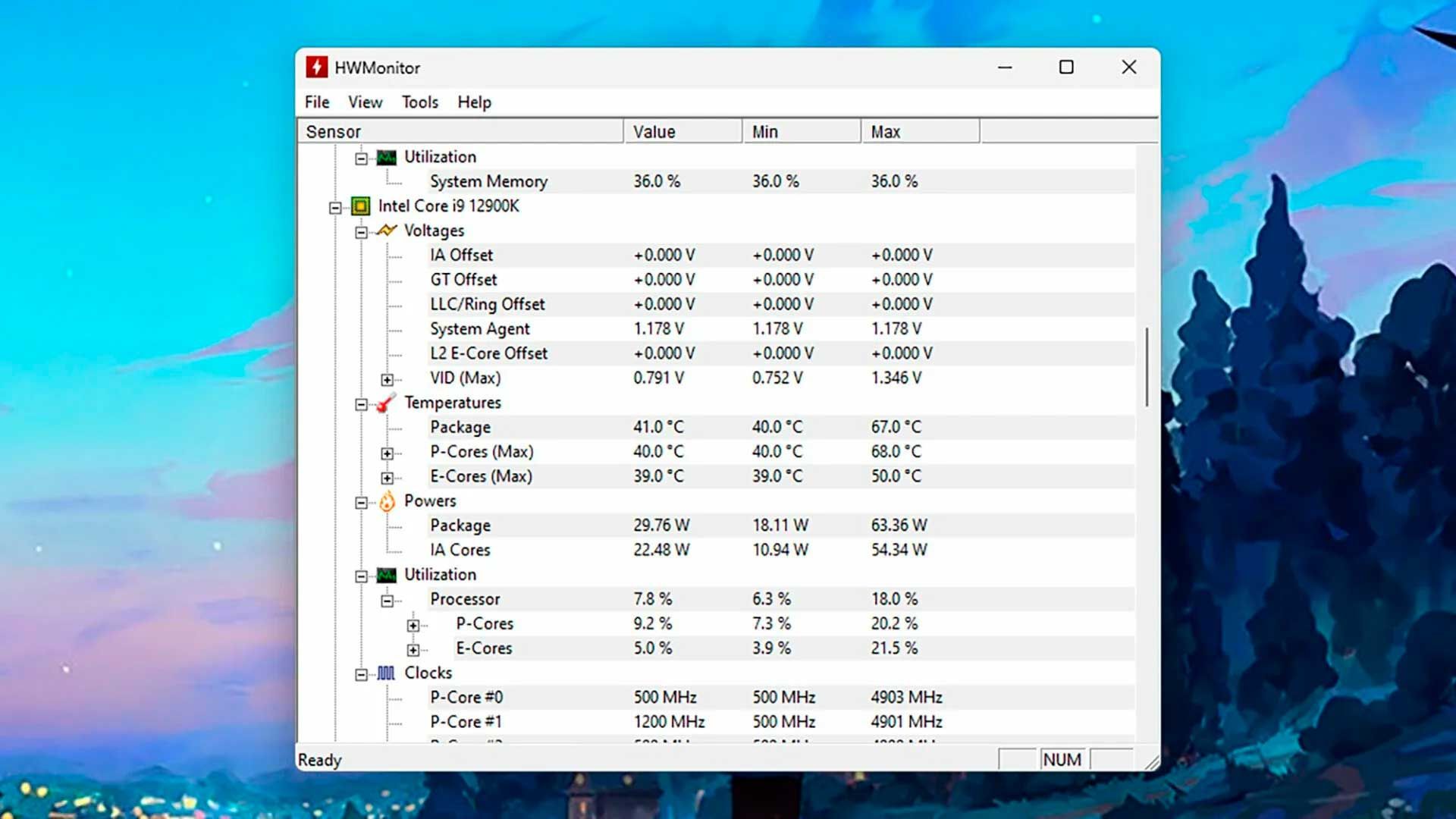Select the System Agent voltage row

[480, 329]
